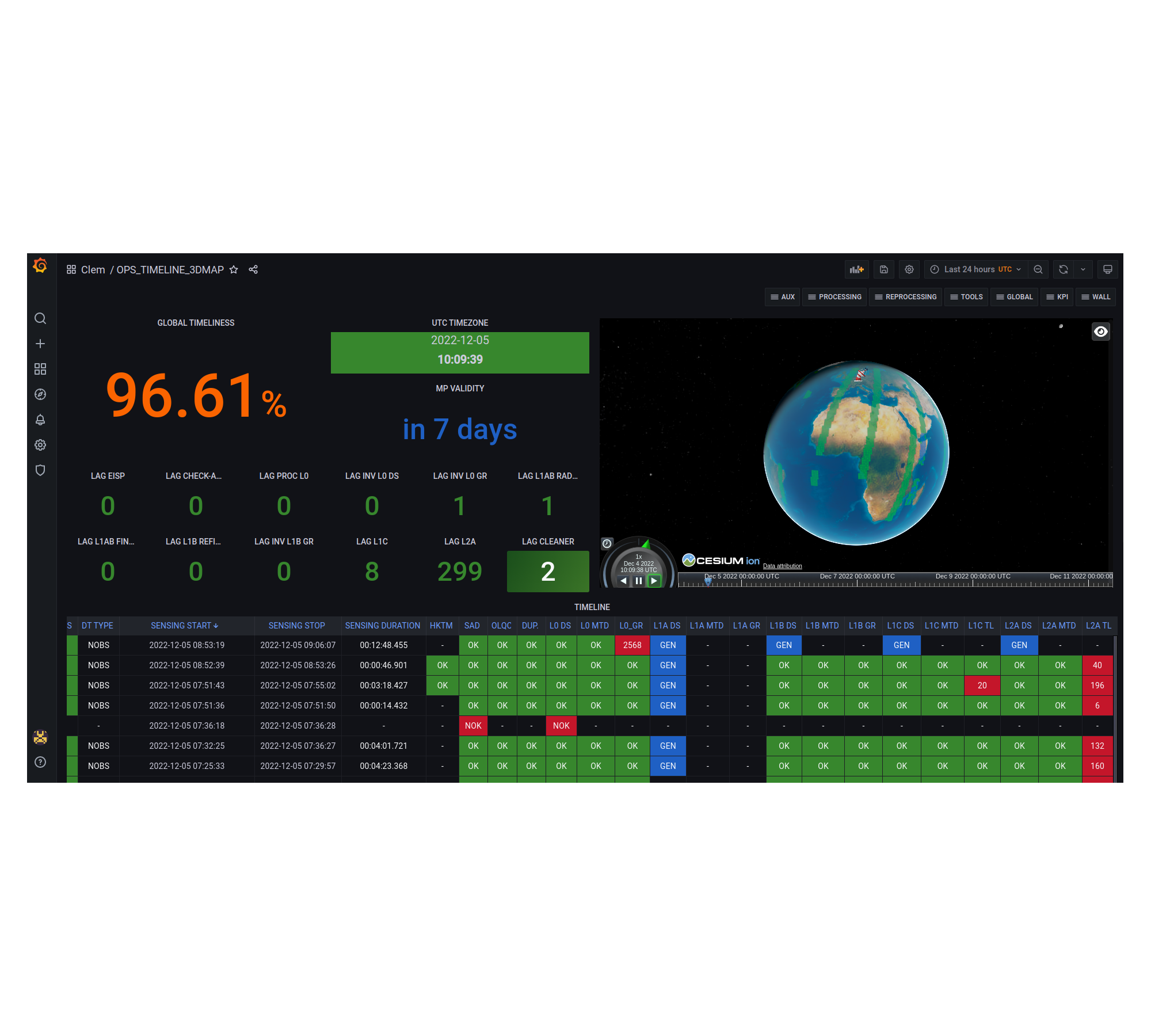The width and height of the screenshot is (1151, 1036).
Task: Click the Data attribution link
Action: click(x=782, y=566)
